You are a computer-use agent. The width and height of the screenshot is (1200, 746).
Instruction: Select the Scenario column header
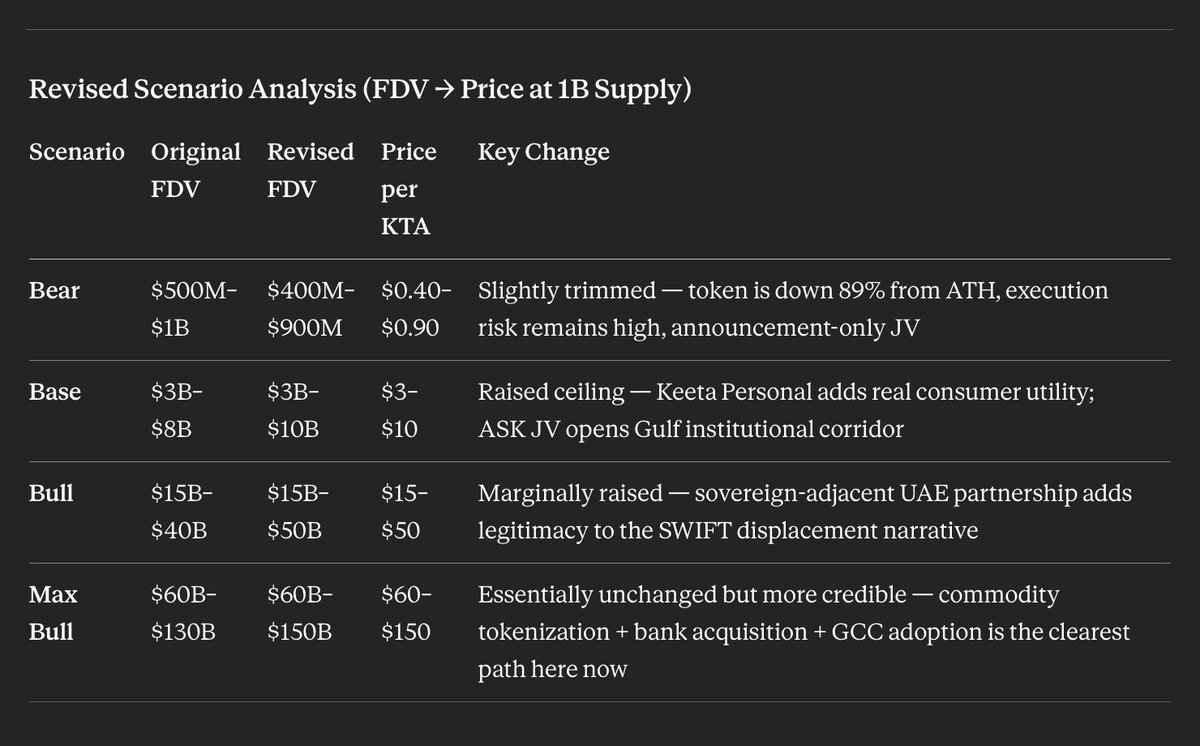coord(77,152)
